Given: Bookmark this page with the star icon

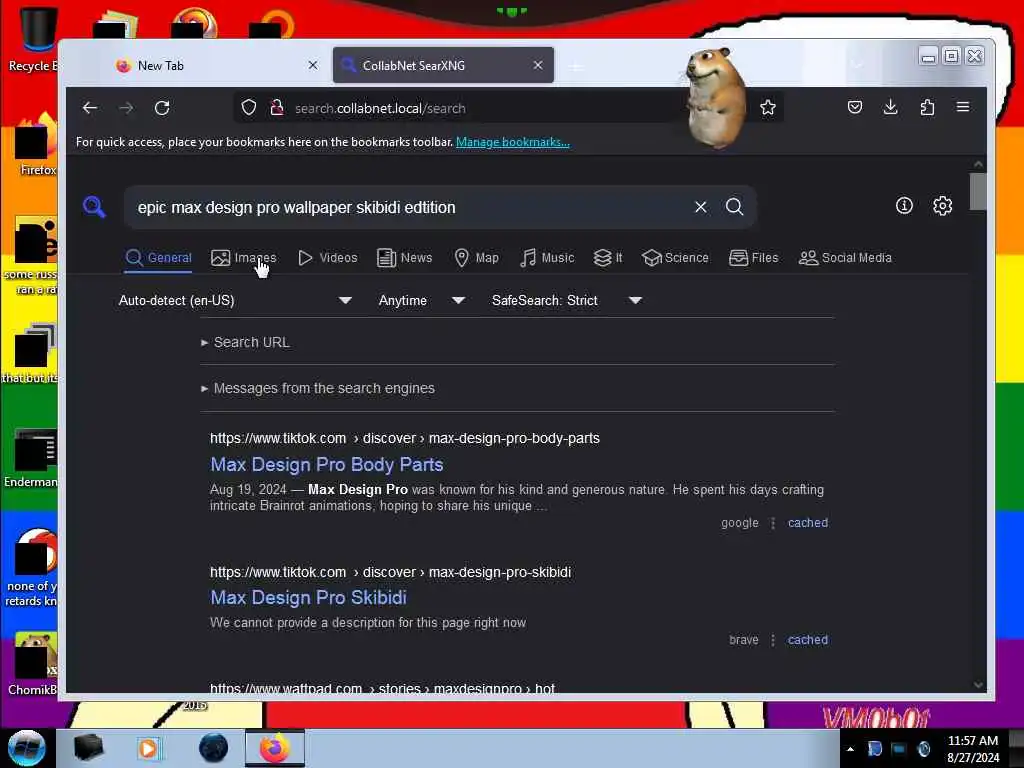Looking at the screenshot, I should point(768,108).
